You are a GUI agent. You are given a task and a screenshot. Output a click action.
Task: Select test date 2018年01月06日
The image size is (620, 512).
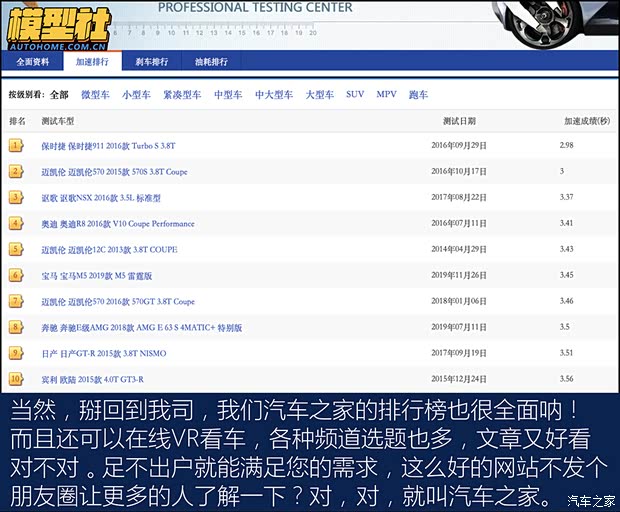coord(459,301)
